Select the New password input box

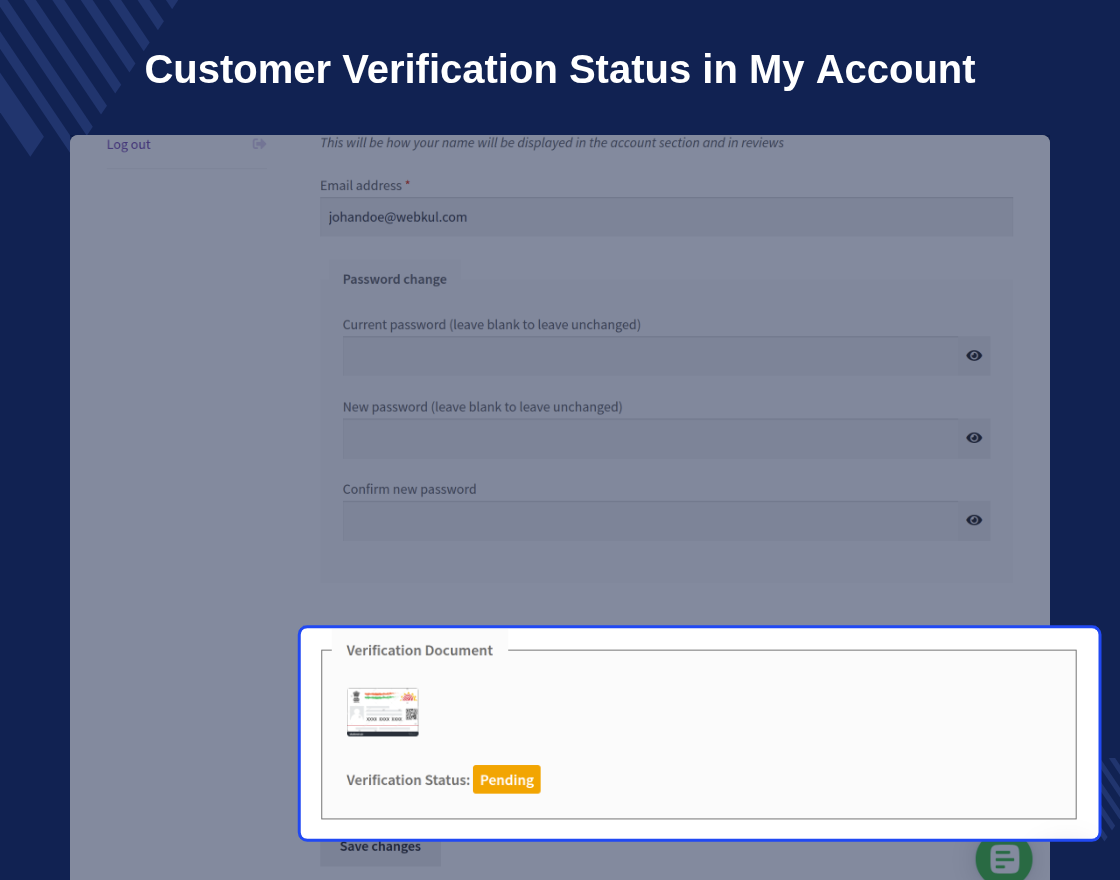[651, 438]
